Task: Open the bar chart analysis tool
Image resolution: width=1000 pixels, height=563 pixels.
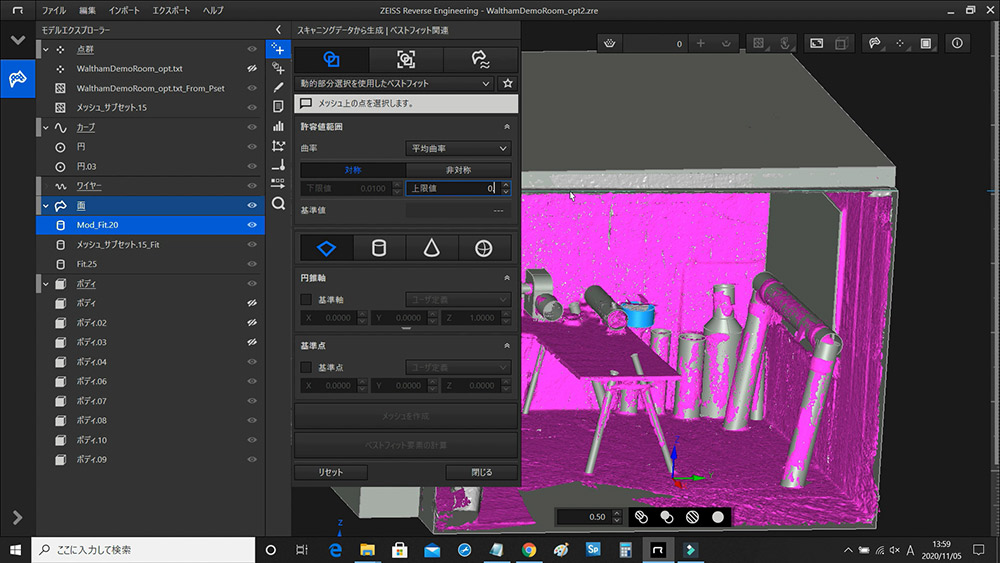Action: 278,126
